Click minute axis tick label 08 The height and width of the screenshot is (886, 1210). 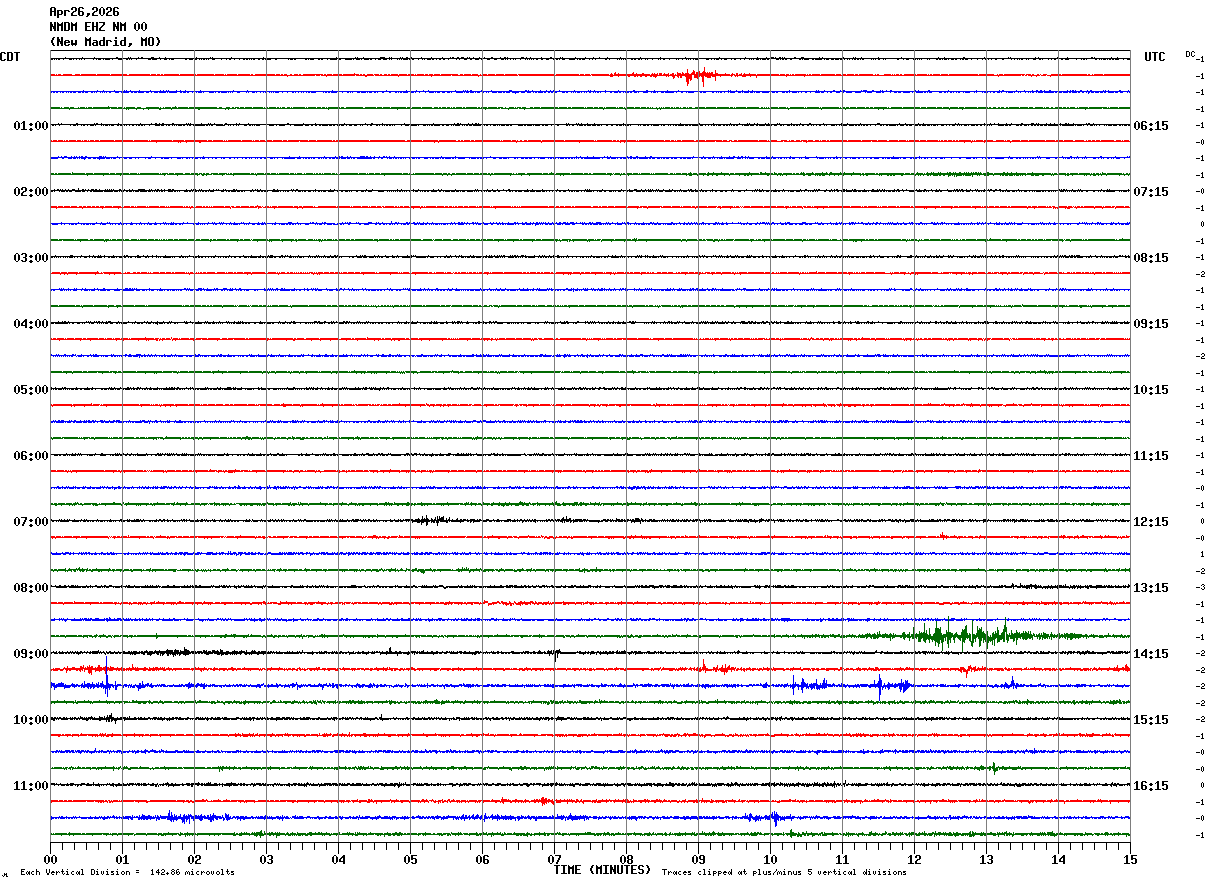click(626, 859)
